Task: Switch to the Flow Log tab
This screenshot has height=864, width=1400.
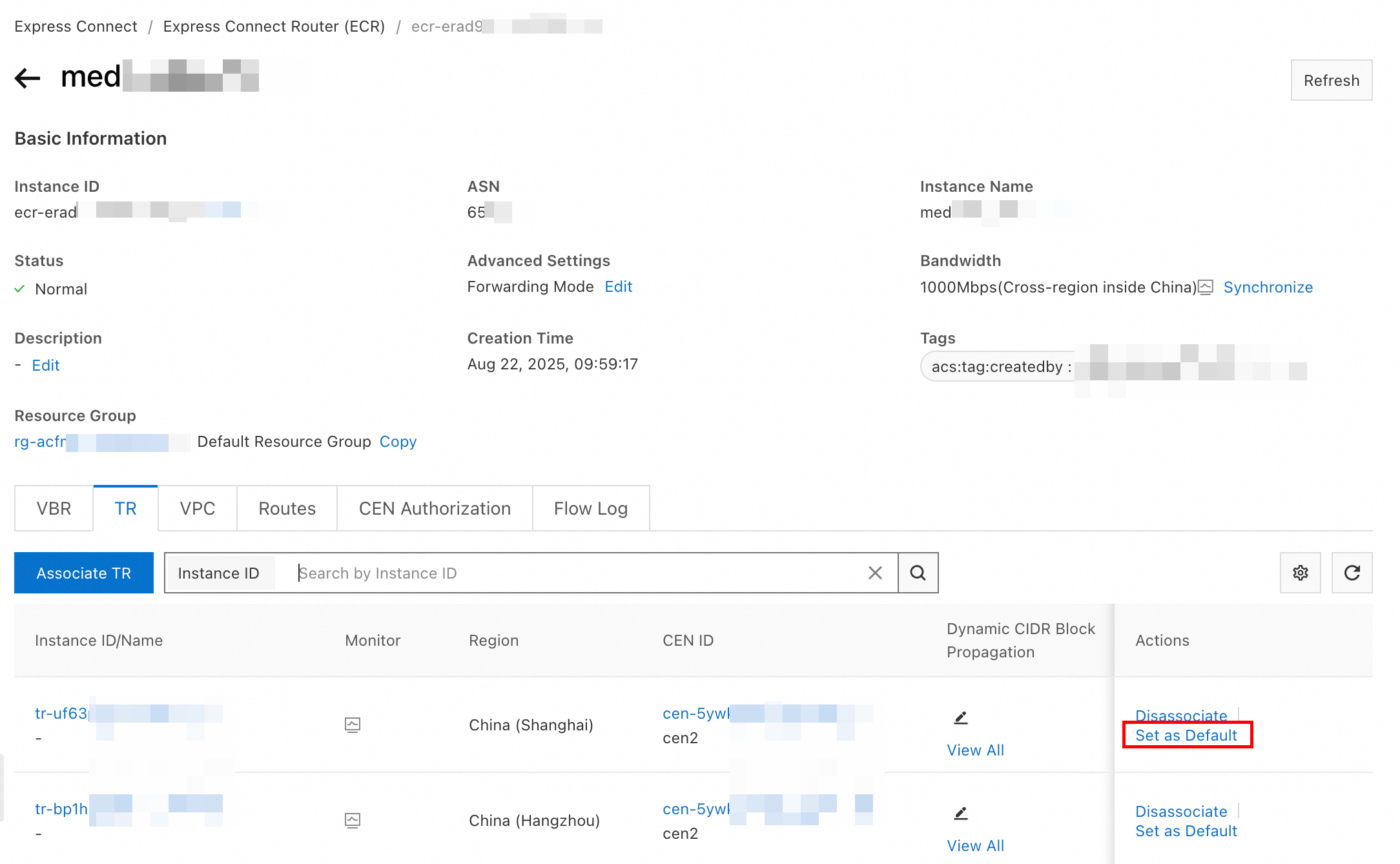Action: tap(590, 509)
